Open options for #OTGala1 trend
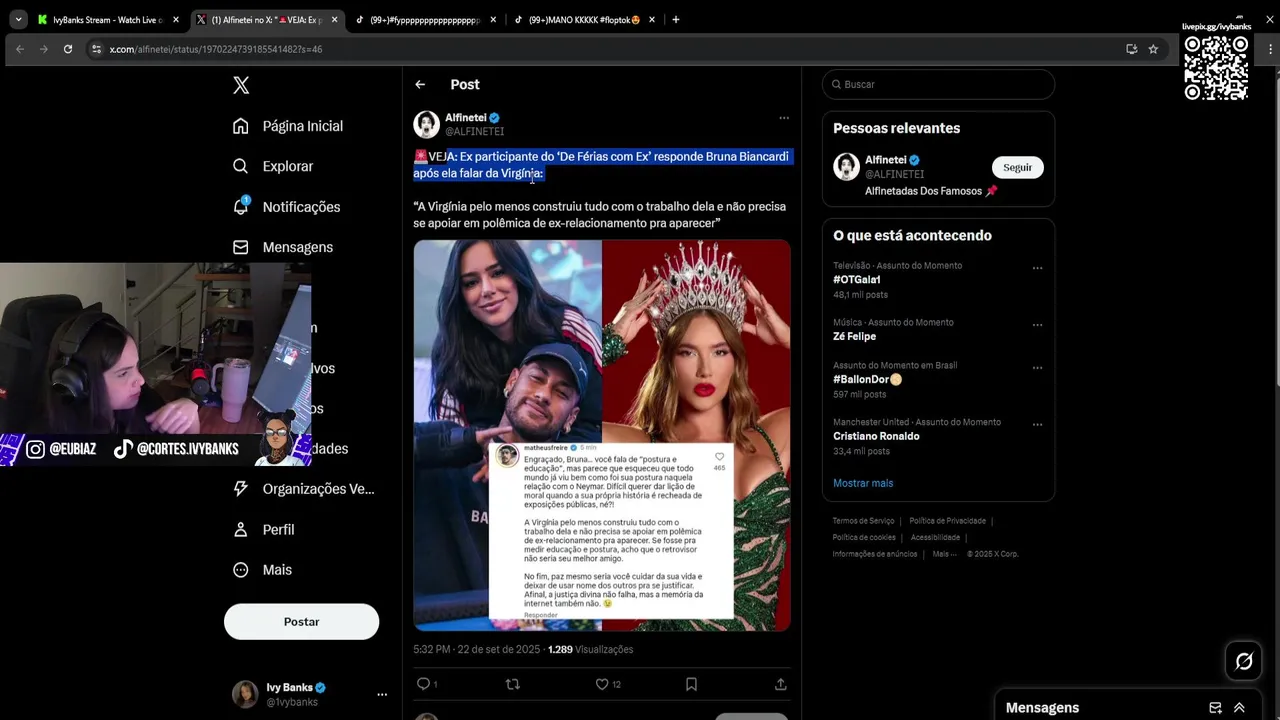Image resolution: width=1280 pixels, height=720 pixels. coord(1037,268)
